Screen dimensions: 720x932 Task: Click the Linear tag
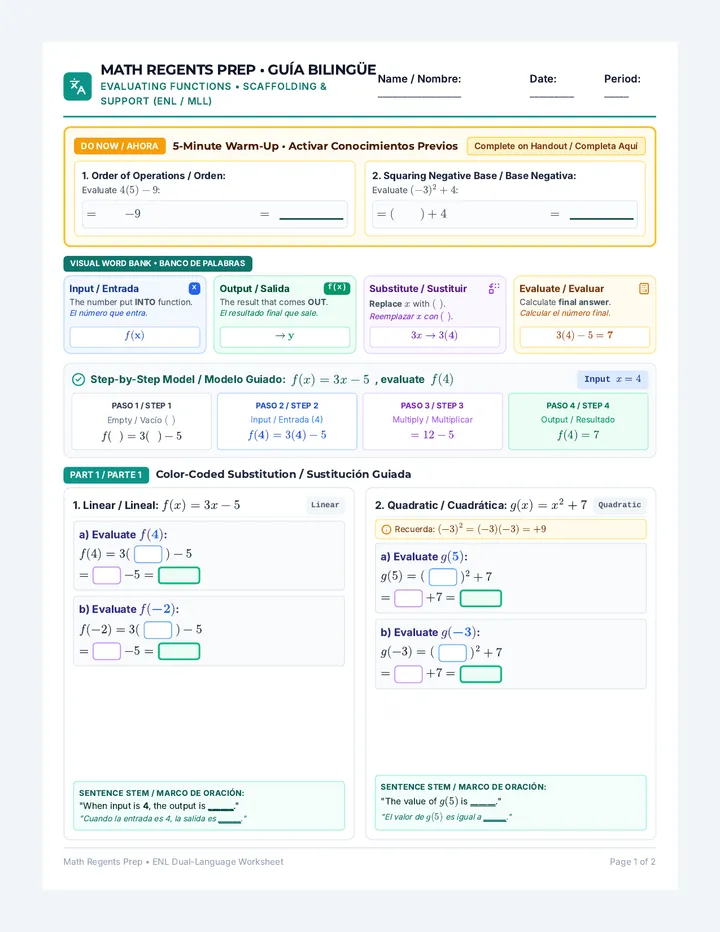click(x=325, y=505)
